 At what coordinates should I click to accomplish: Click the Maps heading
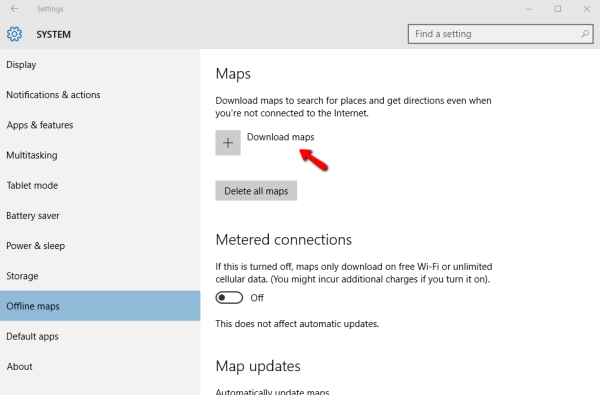(x=233, y=73)
